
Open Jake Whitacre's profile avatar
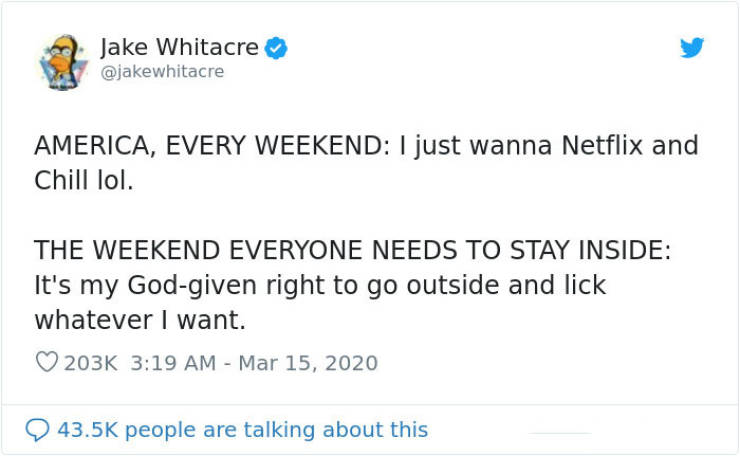(x=63, y=62)
